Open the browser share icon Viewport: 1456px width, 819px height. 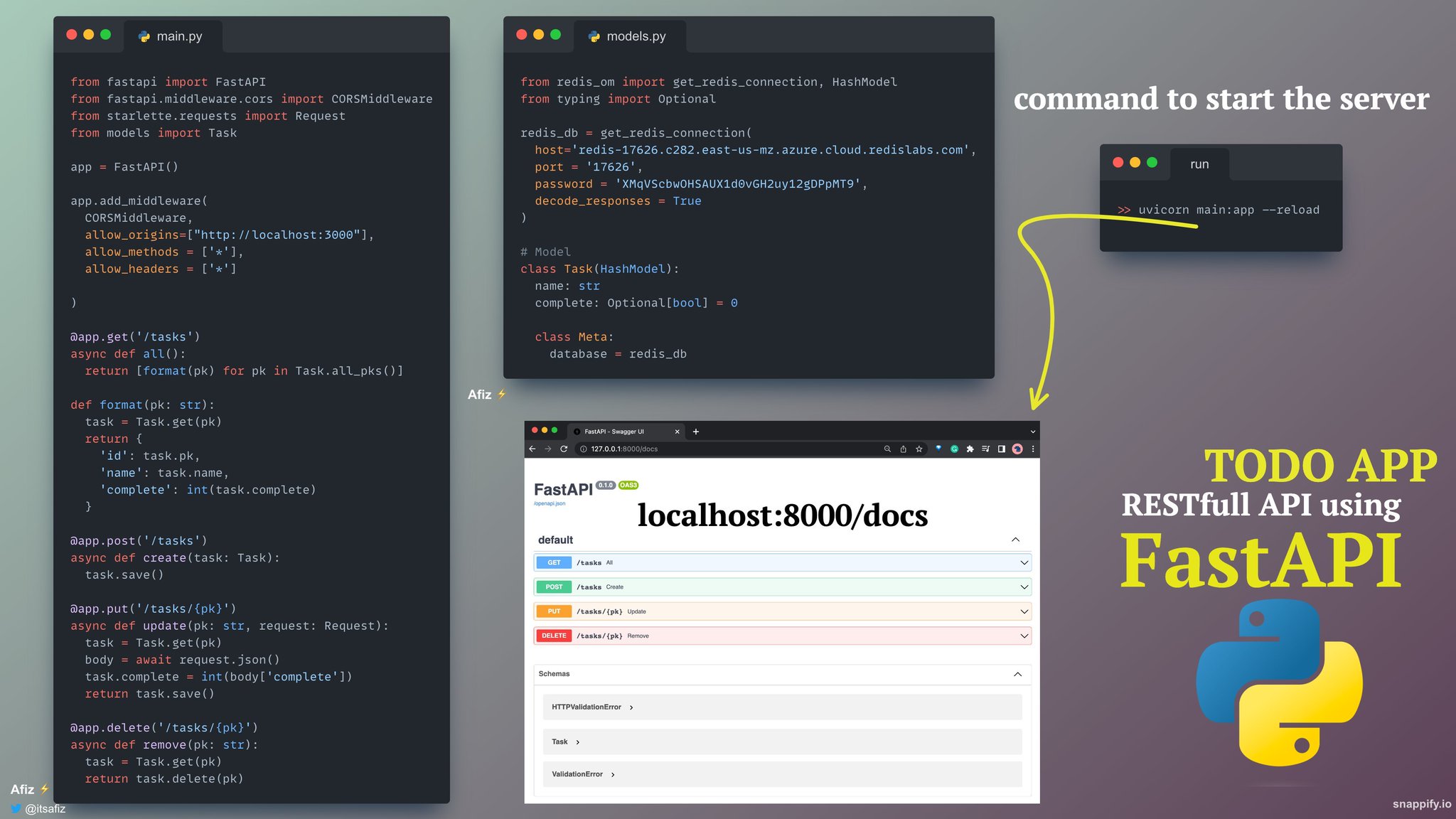(x=903, y=449)
